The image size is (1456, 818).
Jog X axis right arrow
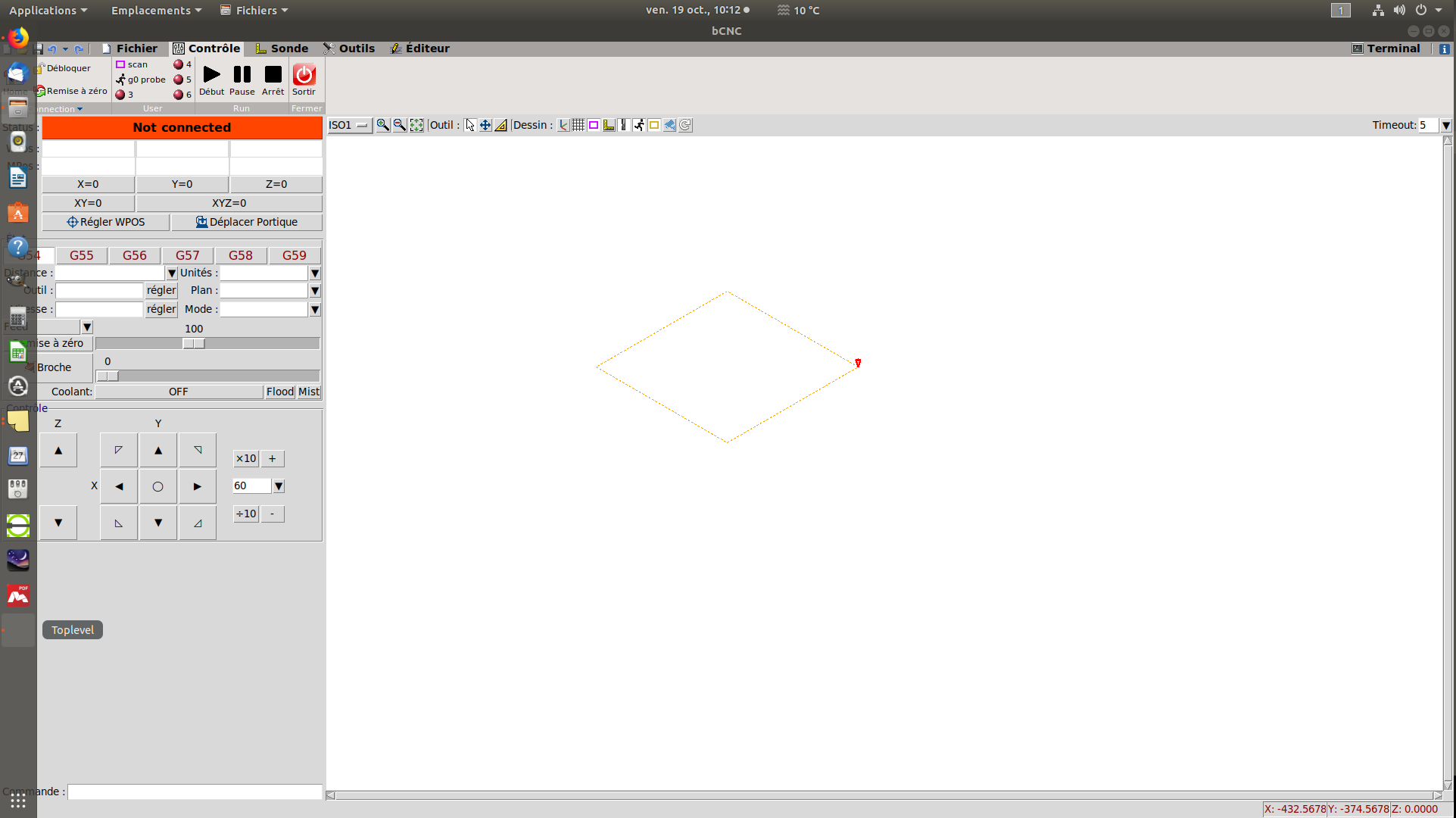click(x=198, y=487)
